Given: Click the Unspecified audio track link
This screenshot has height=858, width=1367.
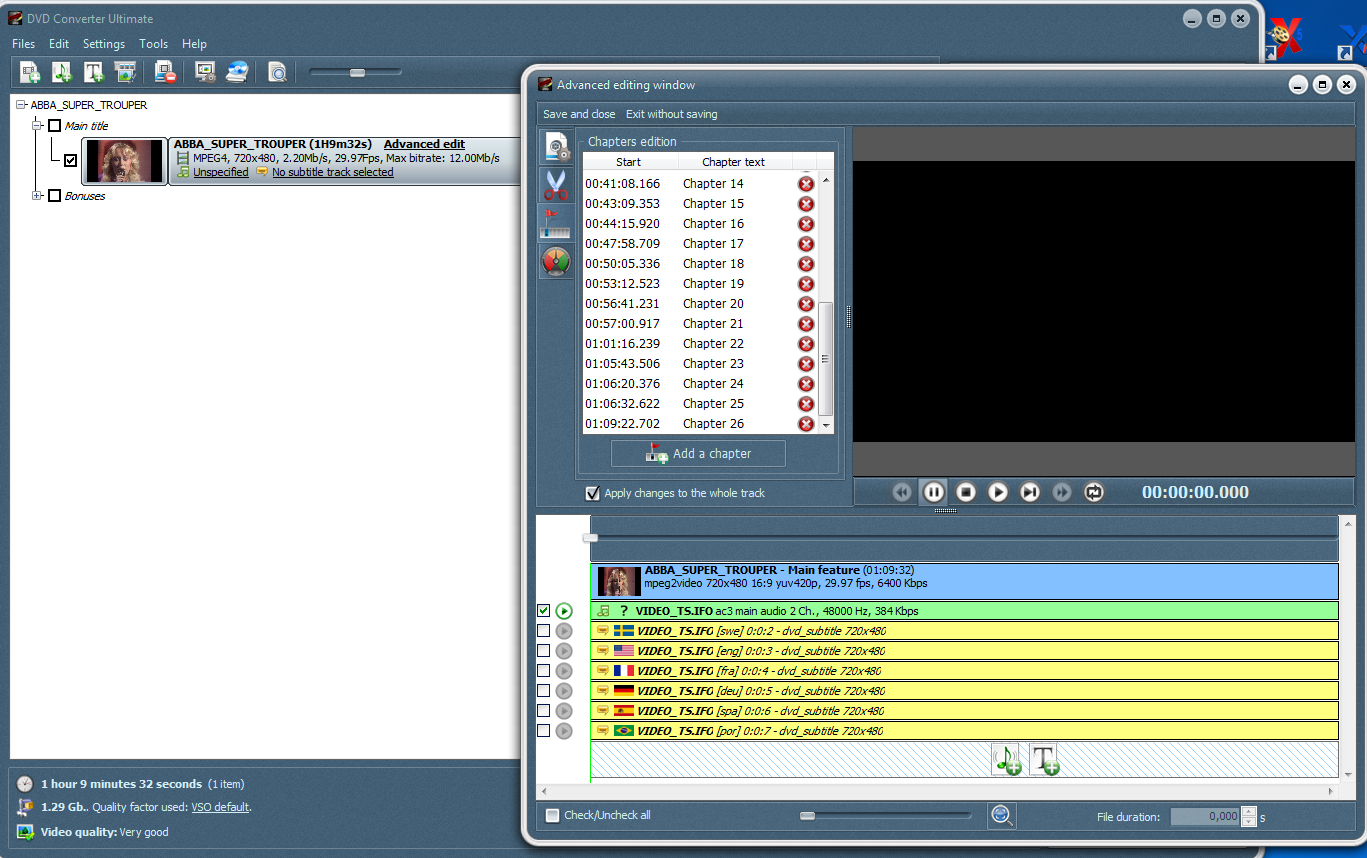Looking at the screenshot, I should (221, 172).
